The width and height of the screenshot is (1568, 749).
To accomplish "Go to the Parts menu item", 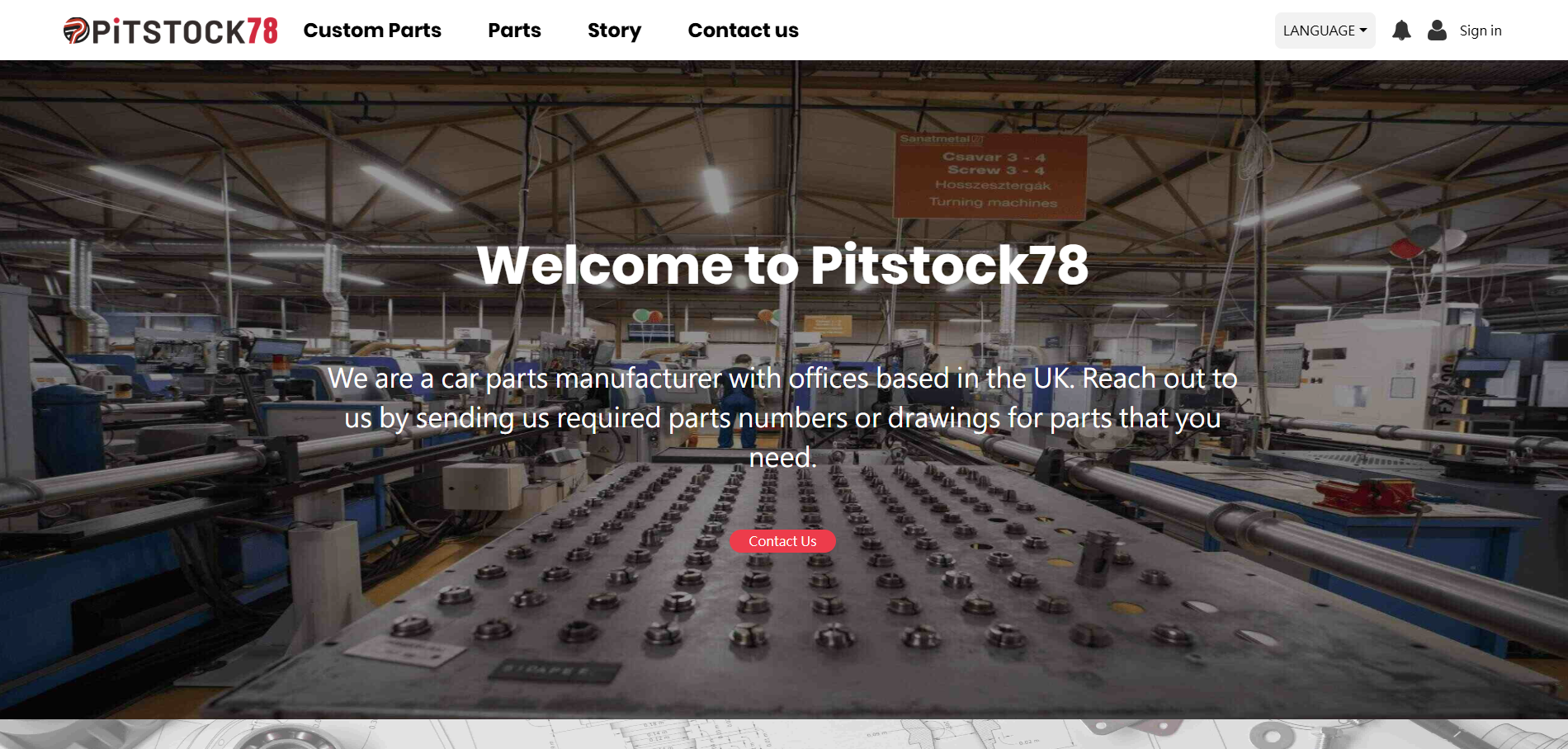I will (x=514, y=31).
